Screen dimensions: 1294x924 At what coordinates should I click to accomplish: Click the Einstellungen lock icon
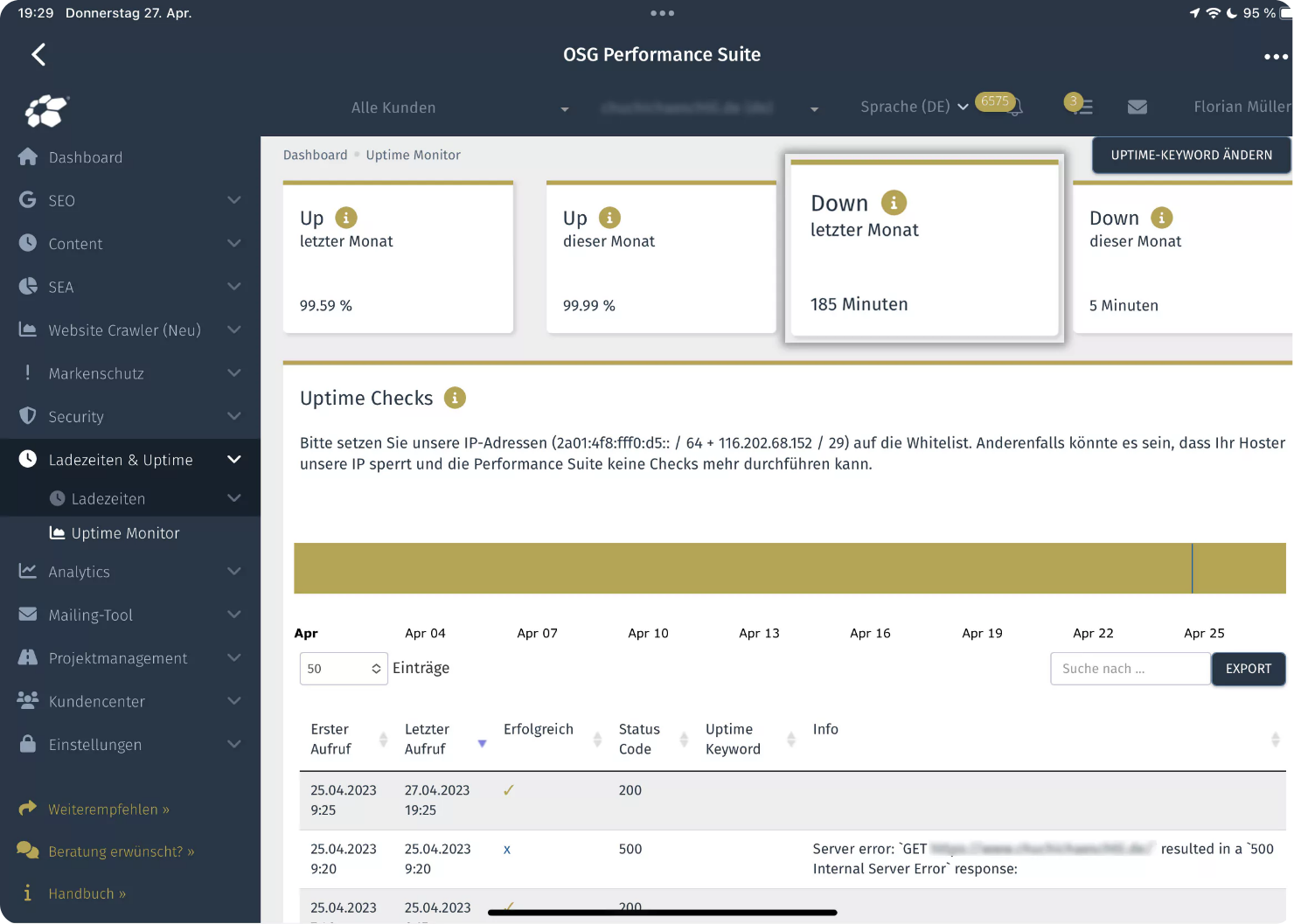pos(28,743)
